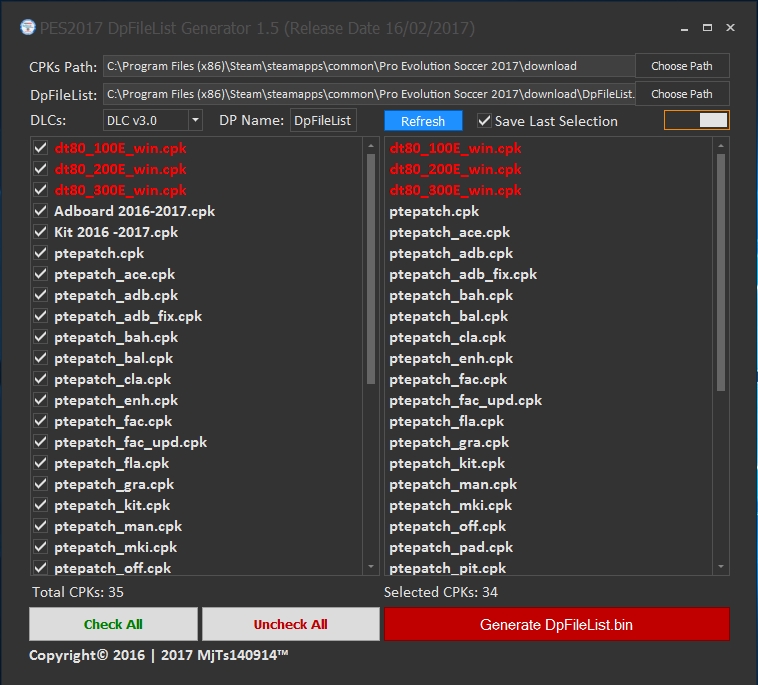The height and width of the screenshot is (685, 758).
Task: Uncheck the dt80_100E_win.cpk checkbox
Action: click(x=41, y=148)
